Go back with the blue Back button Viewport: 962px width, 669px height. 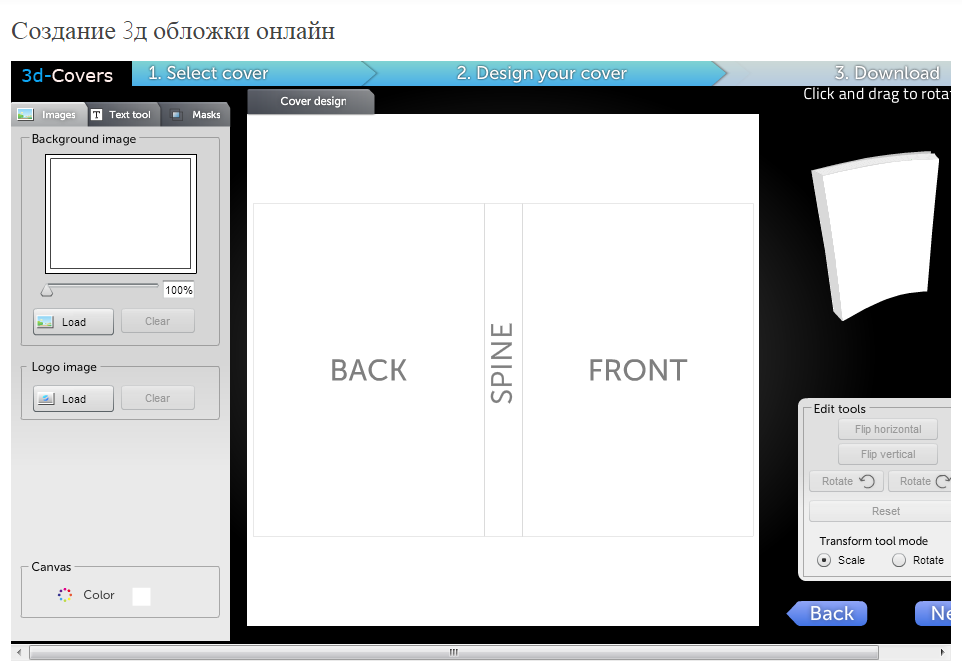click(x=827, y=613)
